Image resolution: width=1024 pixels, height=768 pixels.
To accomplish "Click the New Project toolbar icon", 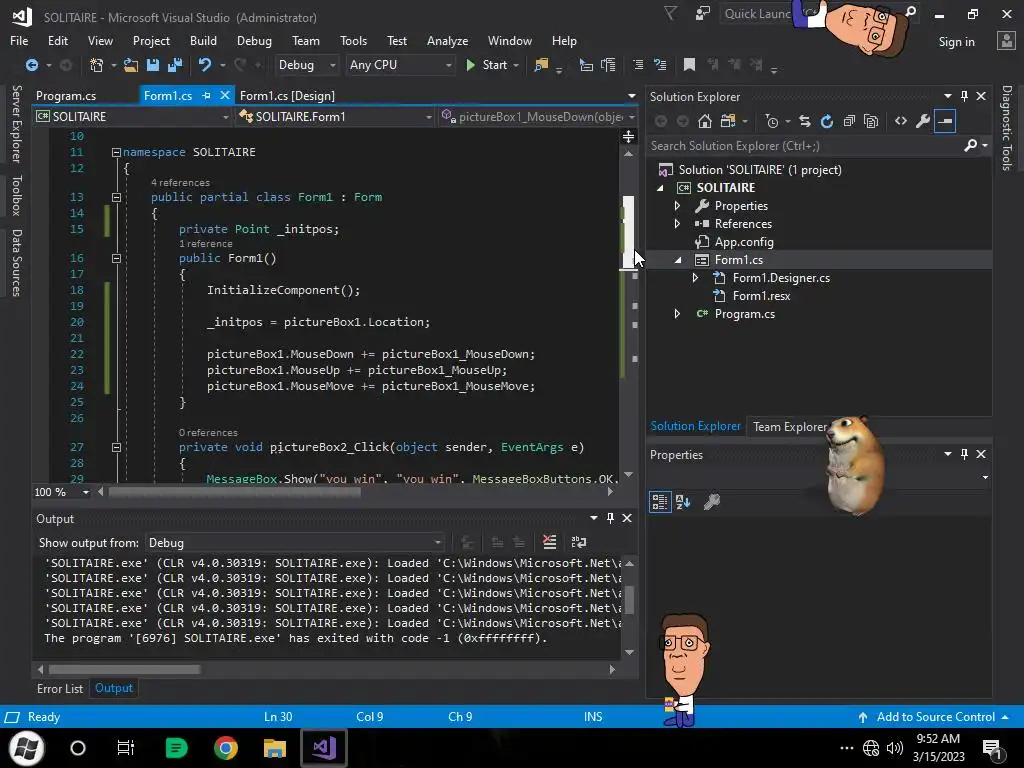I will (97, 65).
